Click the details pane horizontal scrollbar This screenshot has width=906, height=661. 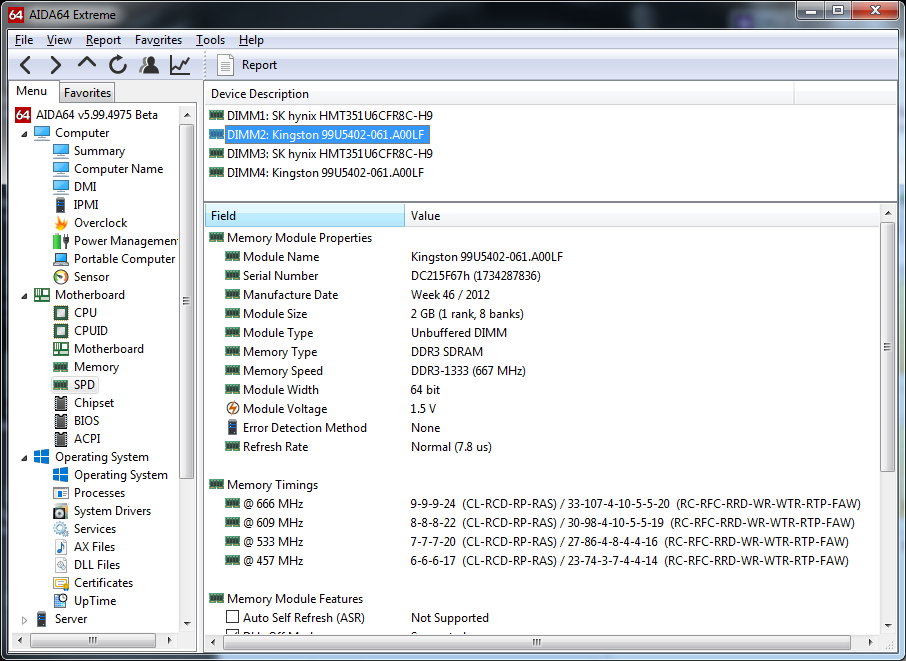coord(537,642)
